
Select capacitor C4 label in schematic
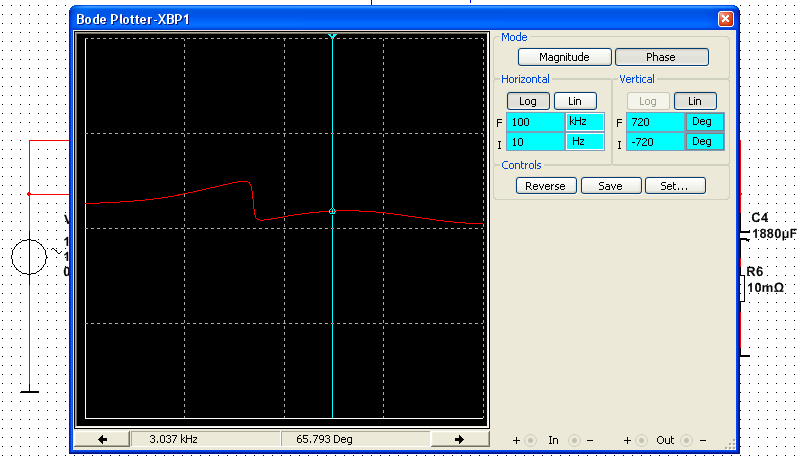[x=760, y=218]
